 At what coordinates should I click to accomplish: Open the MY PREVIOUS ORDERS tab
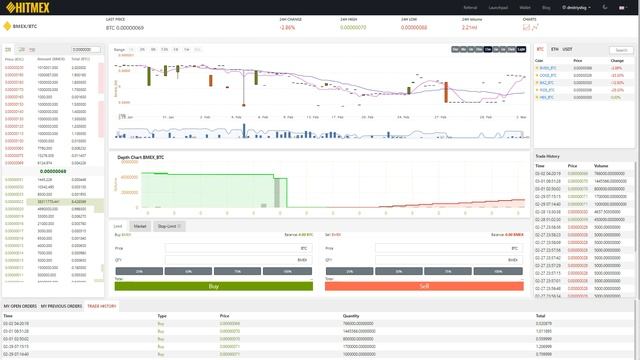pyautogui.click(x=61, y=306)
